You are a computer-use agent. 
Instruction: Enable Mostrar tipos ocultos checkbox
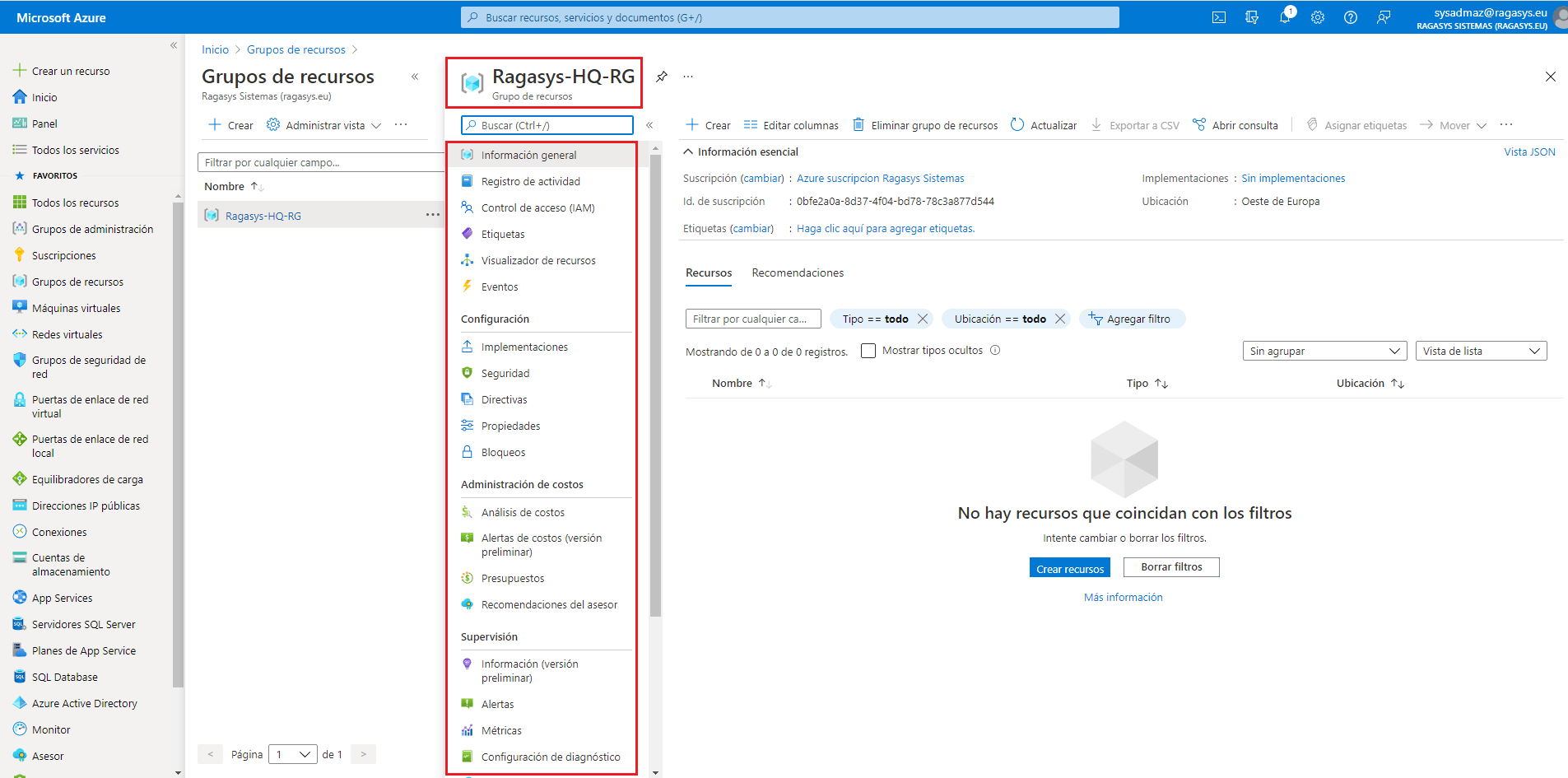pyautogui.click(x=868, y=351)
